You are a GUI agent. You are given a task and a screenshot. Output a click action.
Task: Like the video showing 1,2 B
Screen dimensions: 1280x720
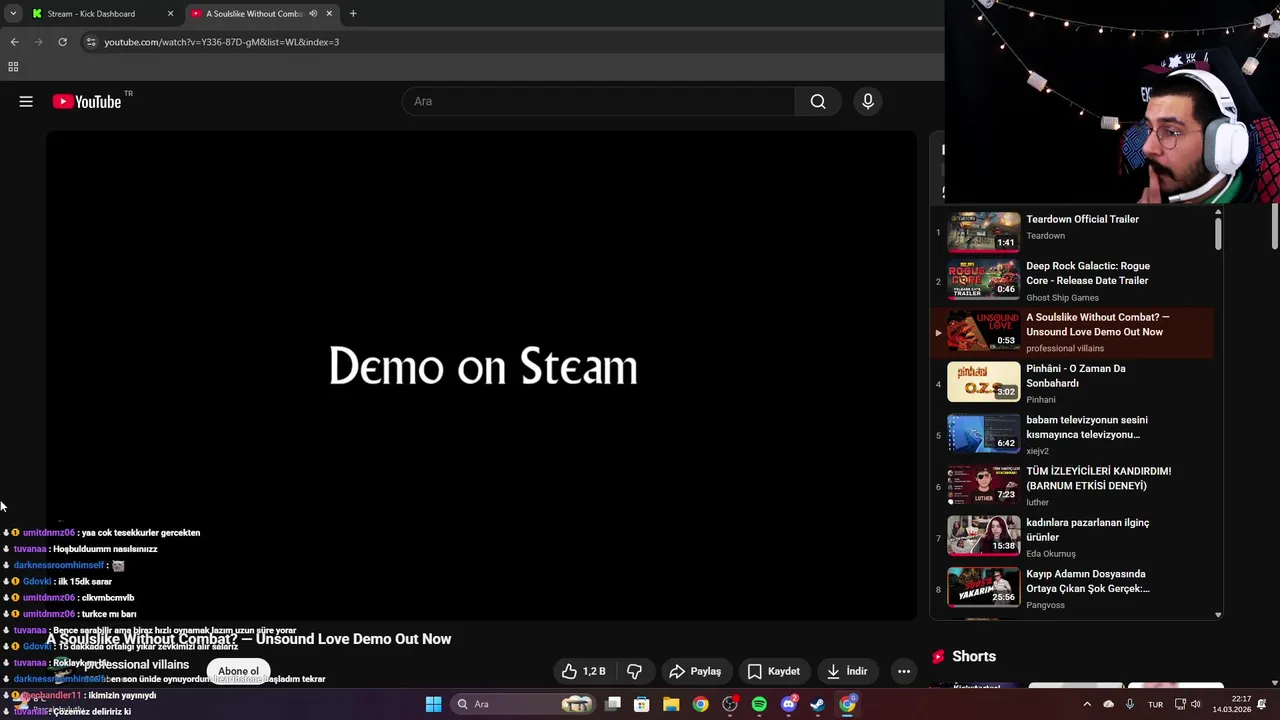[x=584, y=671]
